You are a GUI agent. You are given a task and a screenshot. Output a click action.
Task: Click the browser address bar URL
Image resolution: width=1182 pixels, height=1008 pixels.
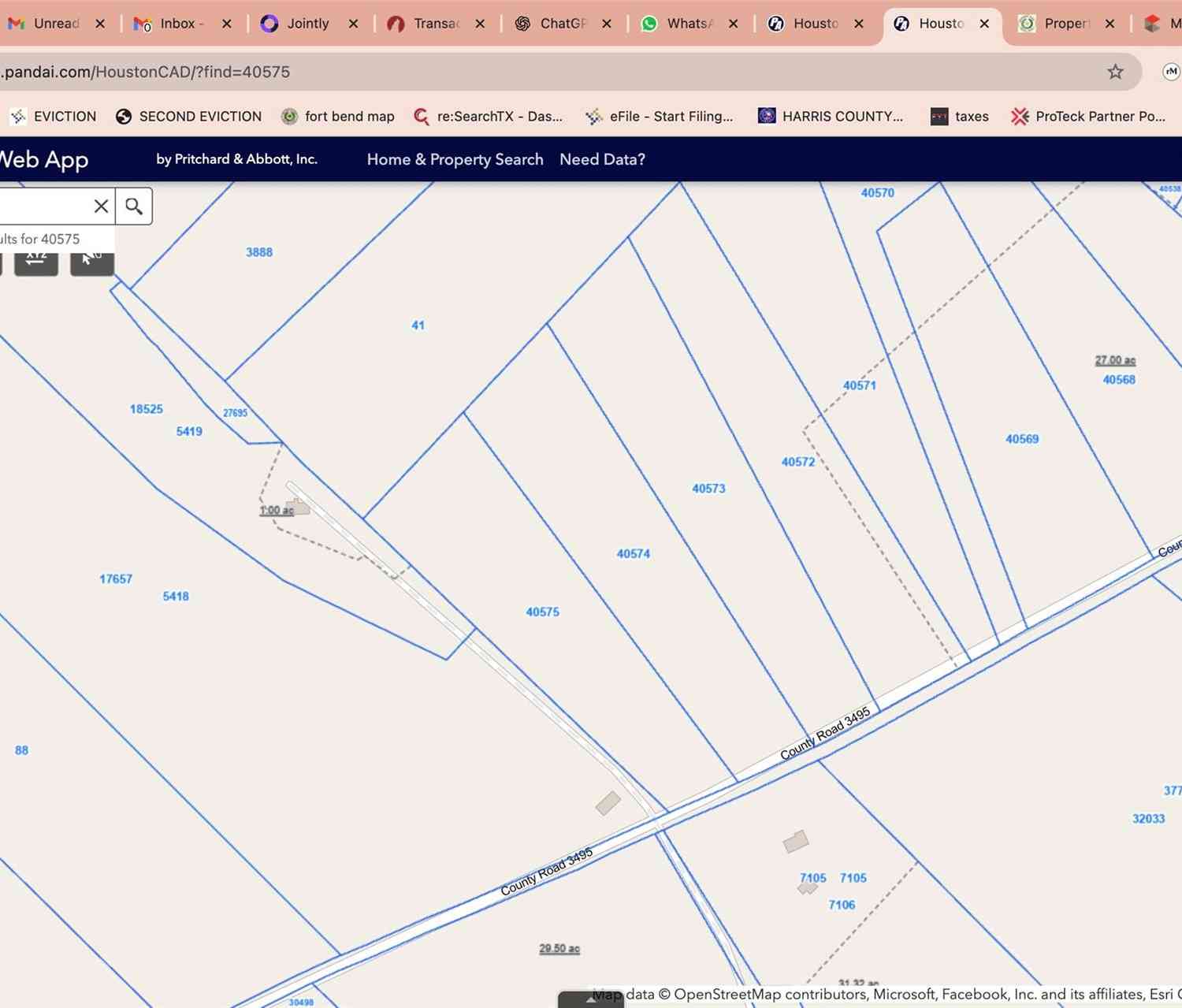coord(145,73)
